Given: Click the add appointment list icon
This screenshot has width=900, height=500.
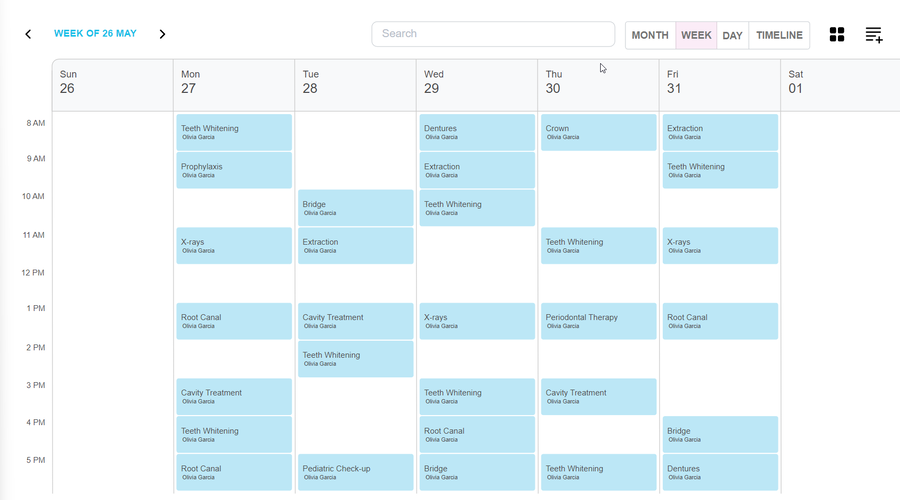Looking at the screenshot, I should (873, 35).
